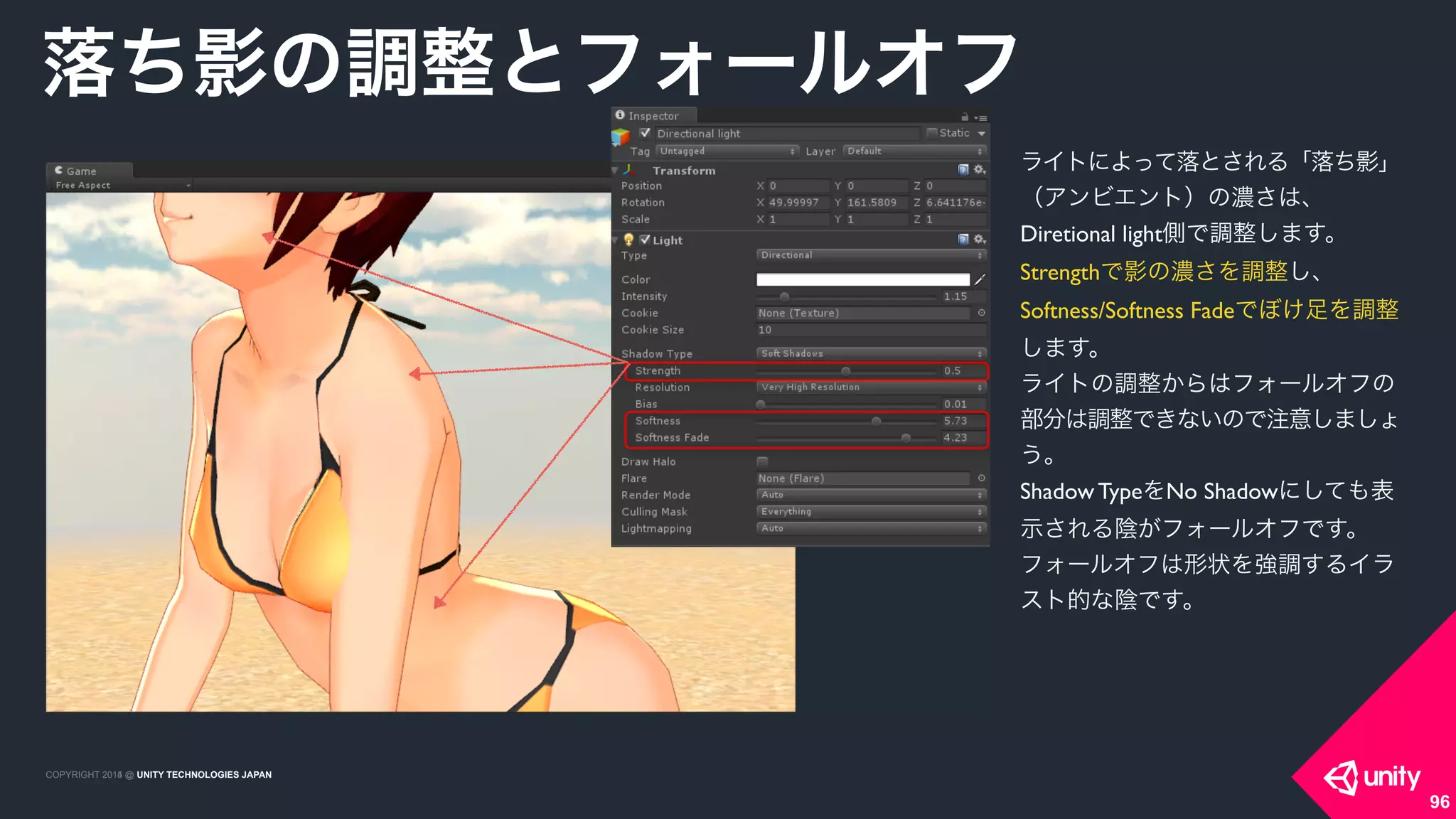Click the Softness value field 5.73
Viewport: 1456px width, 819px height.
click(963, 421)
